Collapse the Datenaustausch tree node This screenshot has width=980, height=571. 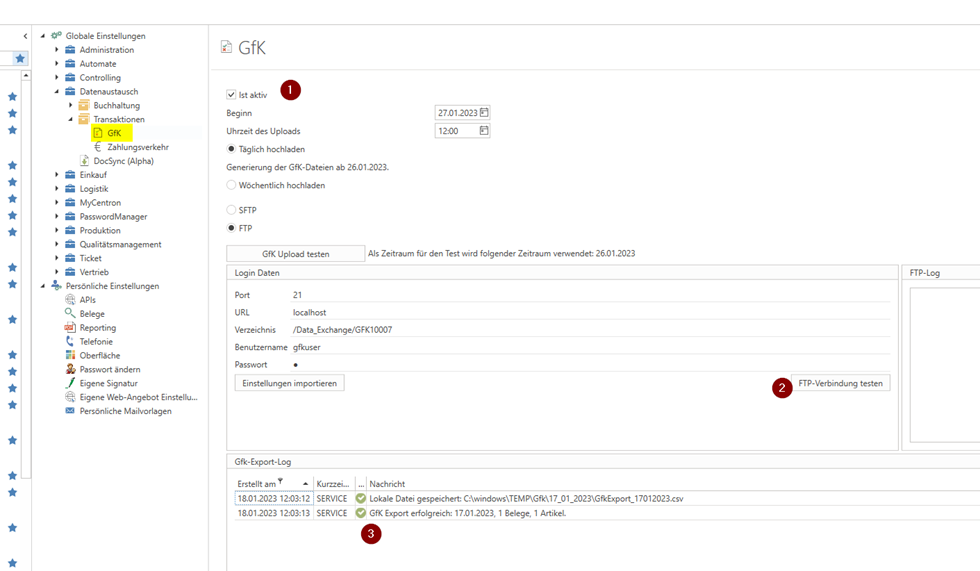click(x=57, y=92)
